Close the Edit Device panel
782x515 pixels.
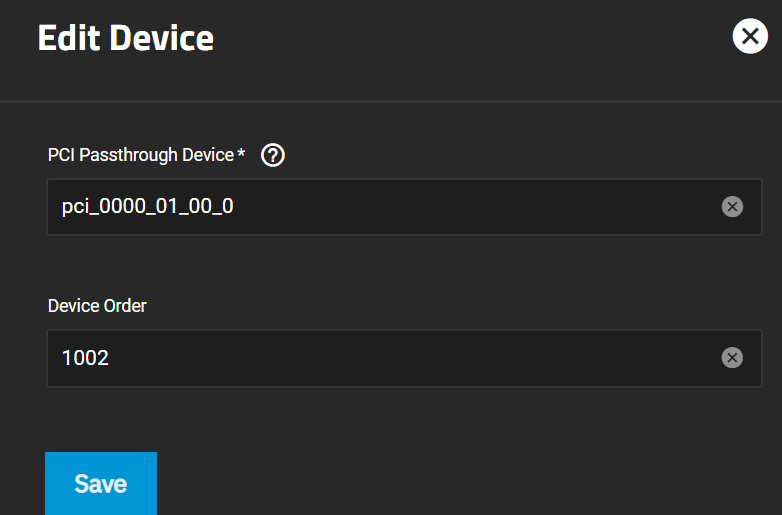point(750,36)
